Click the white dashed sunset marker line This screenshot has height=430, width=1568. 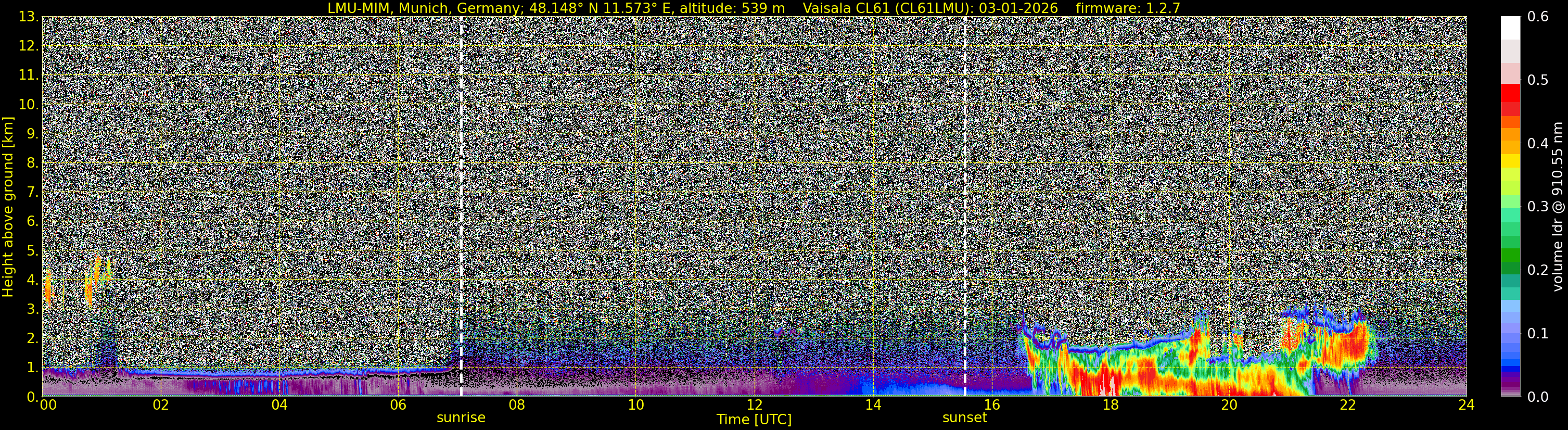(965, 207)
